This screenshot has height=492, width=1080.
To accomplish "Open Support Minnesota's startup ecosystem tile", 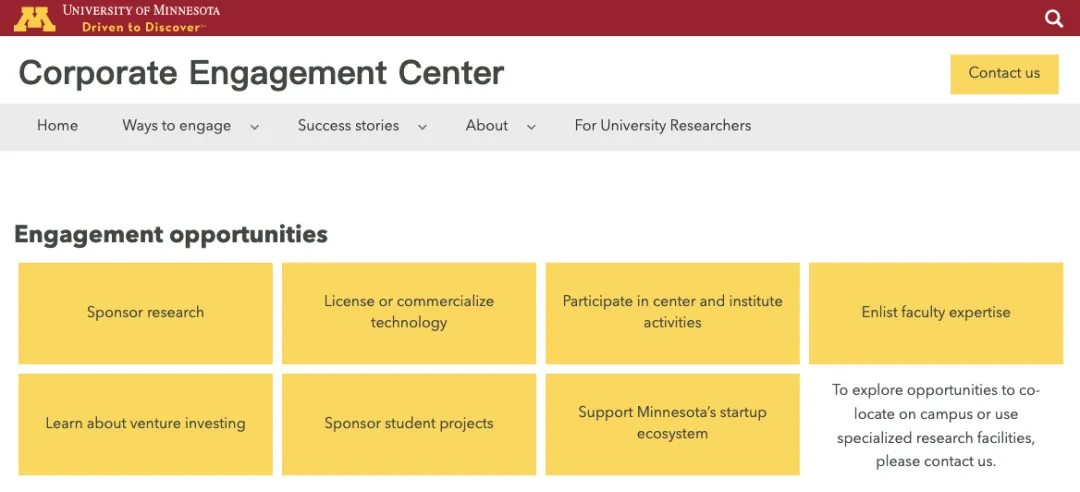I will [x=673, y=424].
